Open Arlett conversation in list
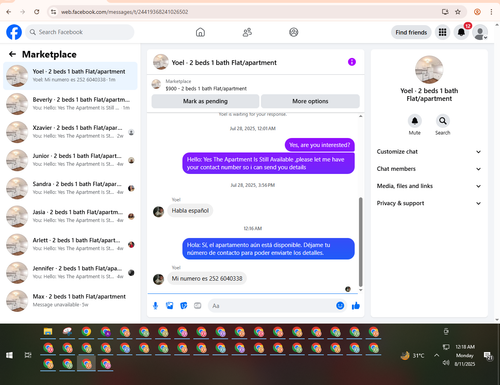500x385 pixels. pyautogui.click(x=70, y=244)
